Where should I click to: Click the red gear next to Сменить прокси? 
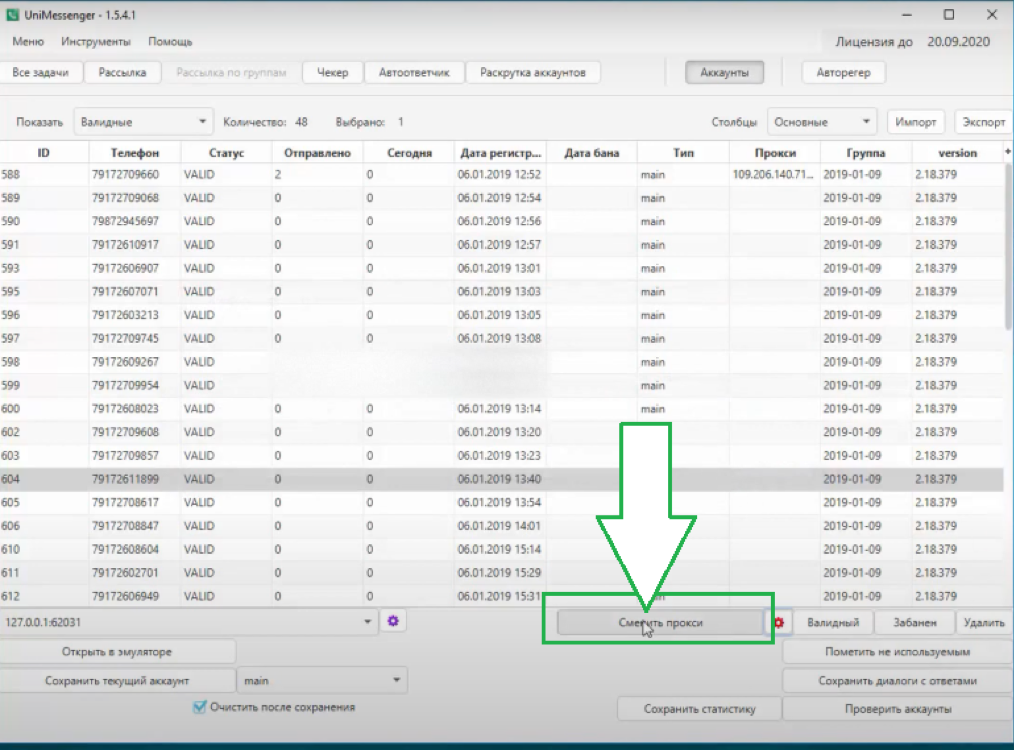click(x=778, y=622)
